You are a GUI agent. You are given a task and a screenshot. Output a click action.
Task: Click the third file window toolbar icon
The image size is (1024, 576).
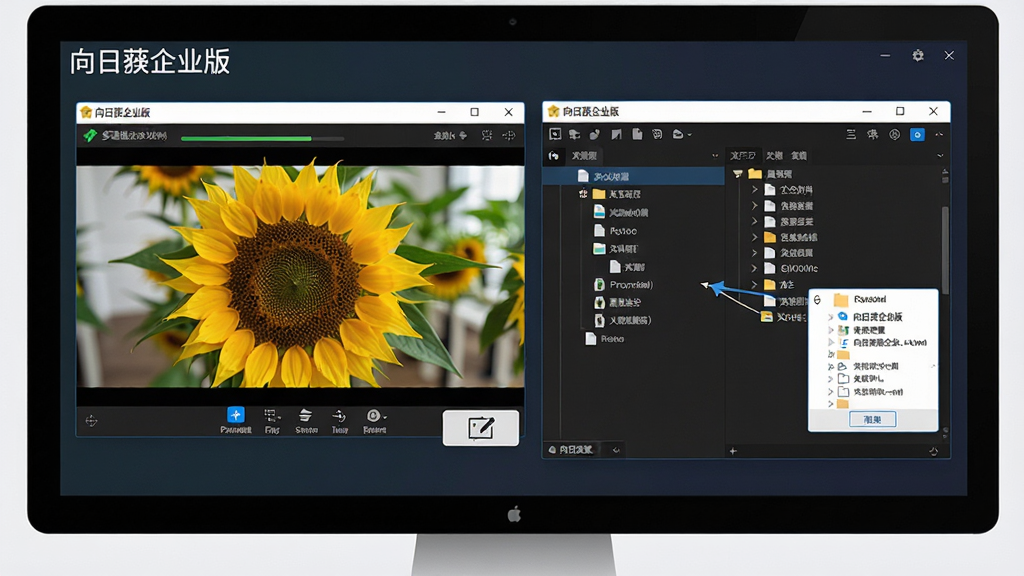pos(595,134)
